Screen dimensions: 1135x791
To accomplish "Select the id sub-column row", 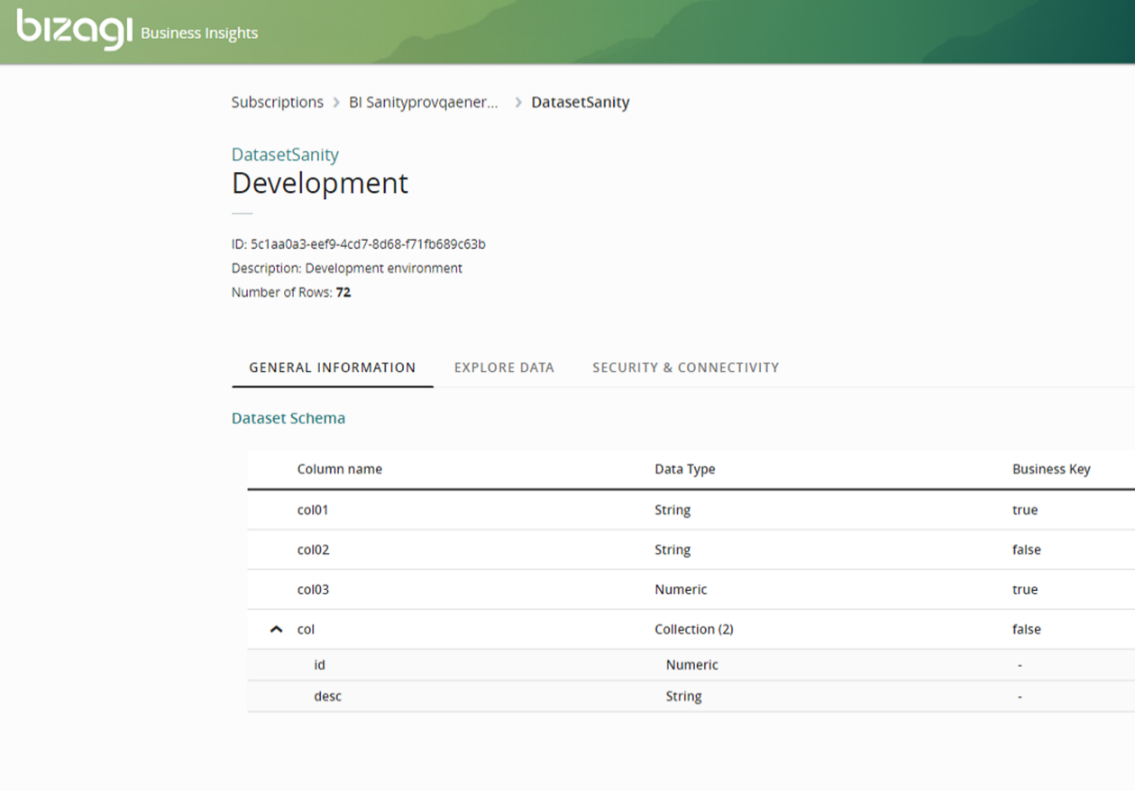I will [691, 664].
